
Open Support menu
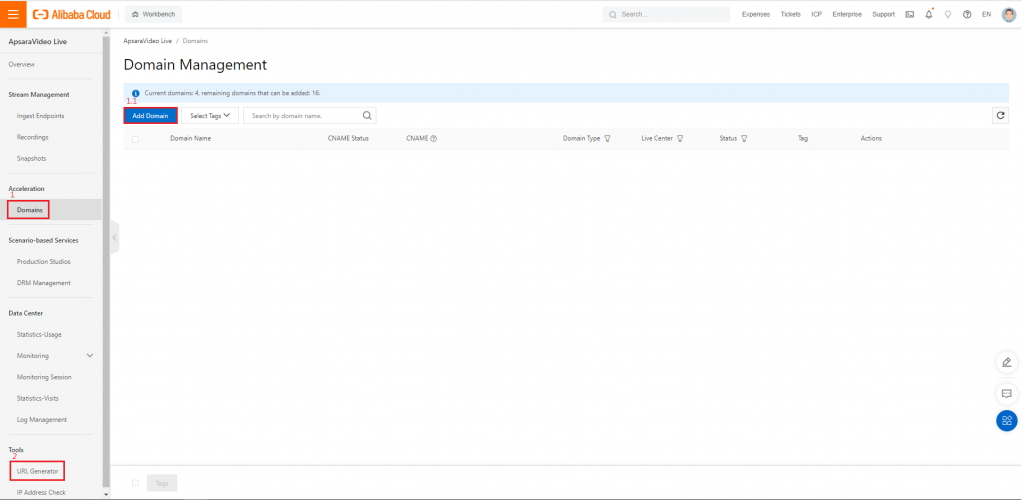pos(884,14)
